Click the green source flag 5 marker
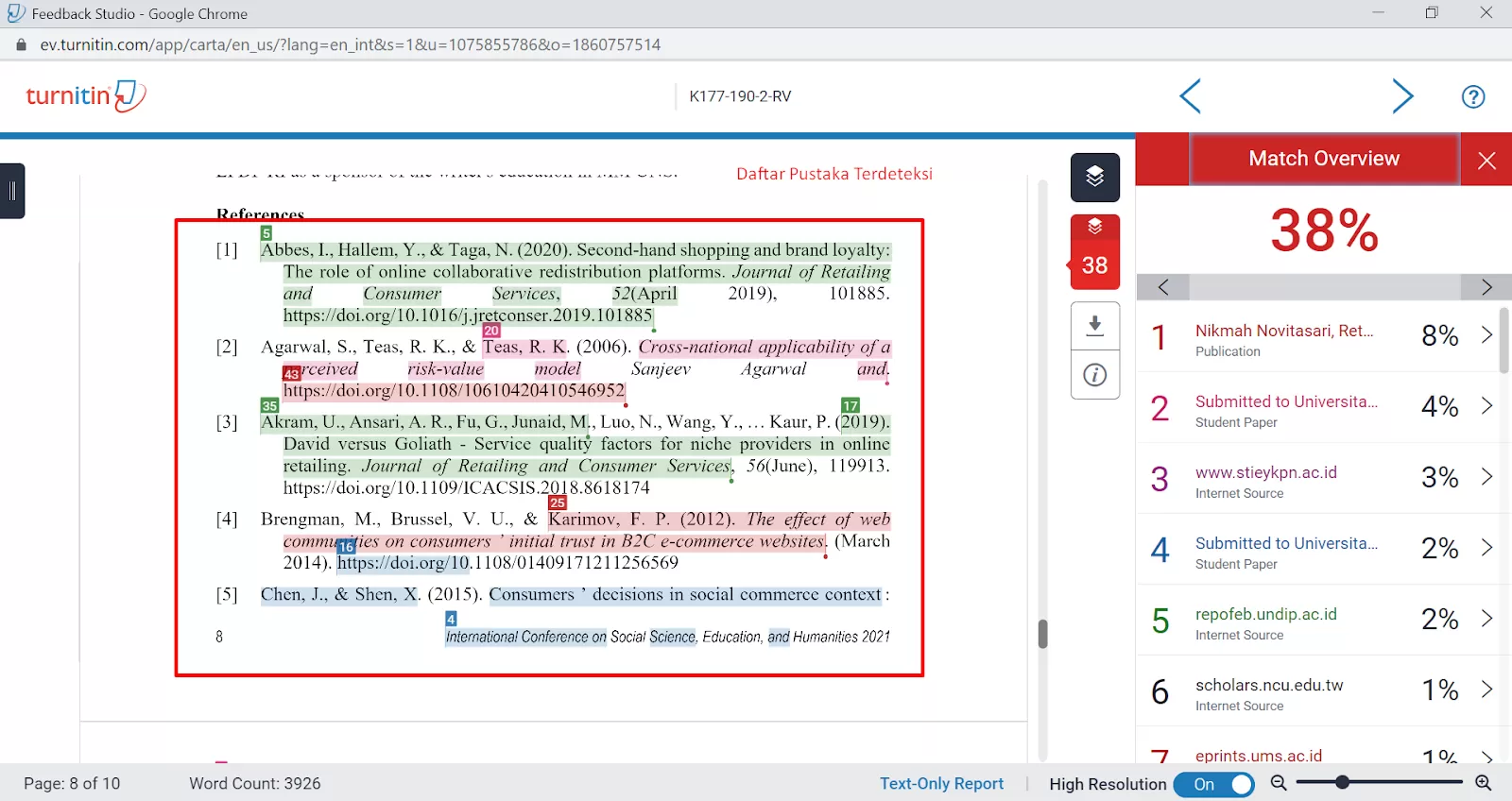This screenshot has height=801, width=1512. point(266,233)
